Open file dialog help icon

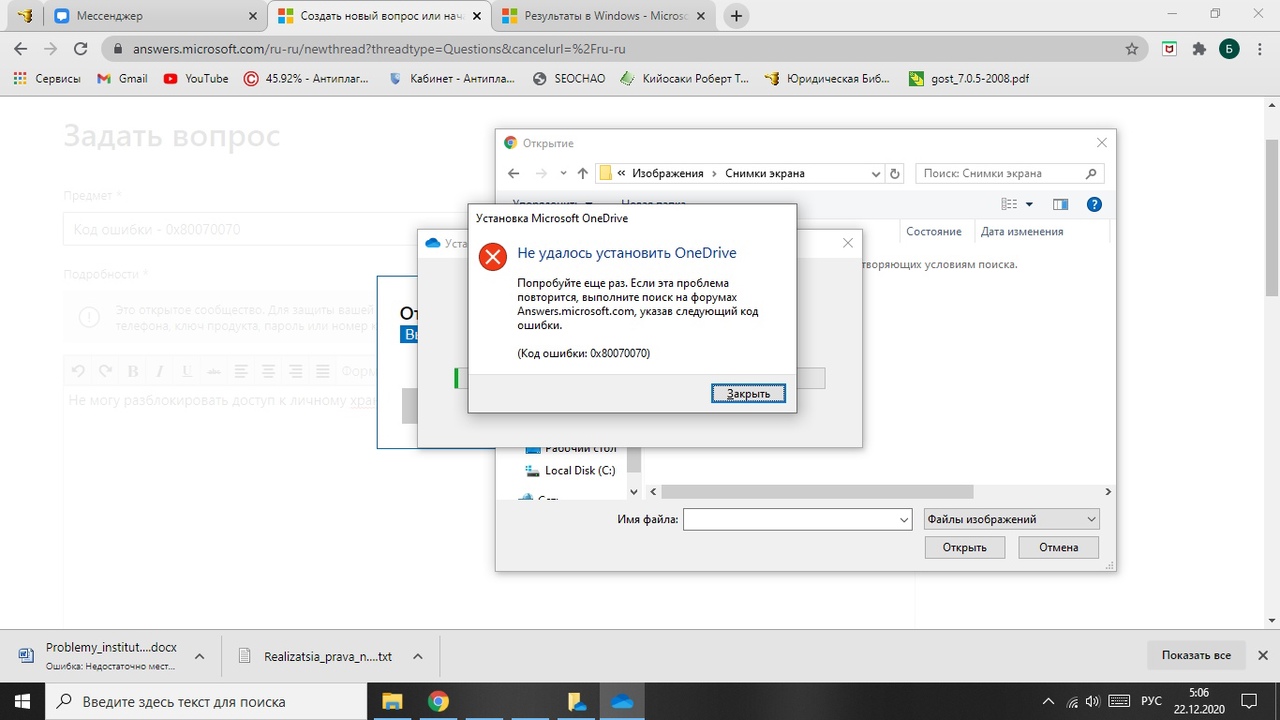(1094, 204)
